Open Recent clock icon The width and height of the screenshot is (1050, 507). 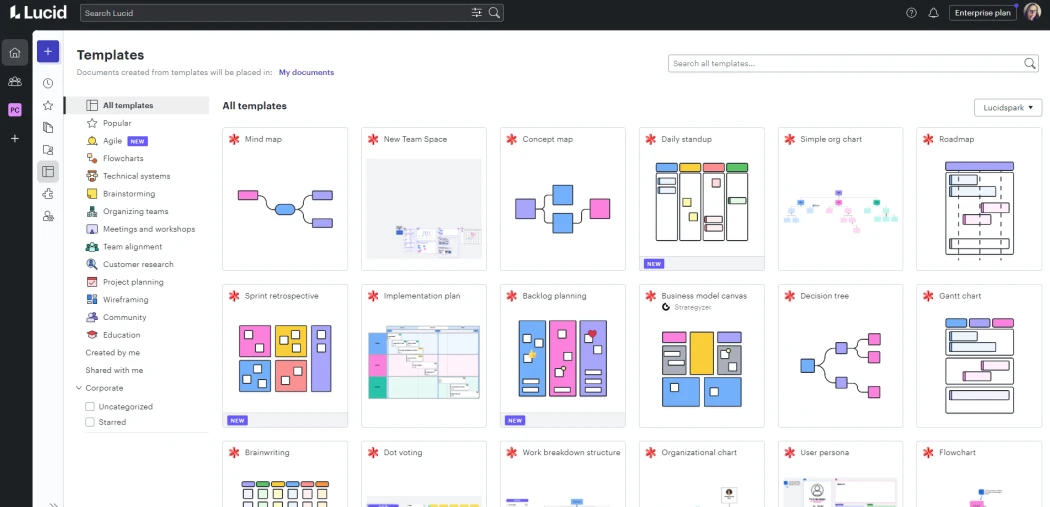48,84
